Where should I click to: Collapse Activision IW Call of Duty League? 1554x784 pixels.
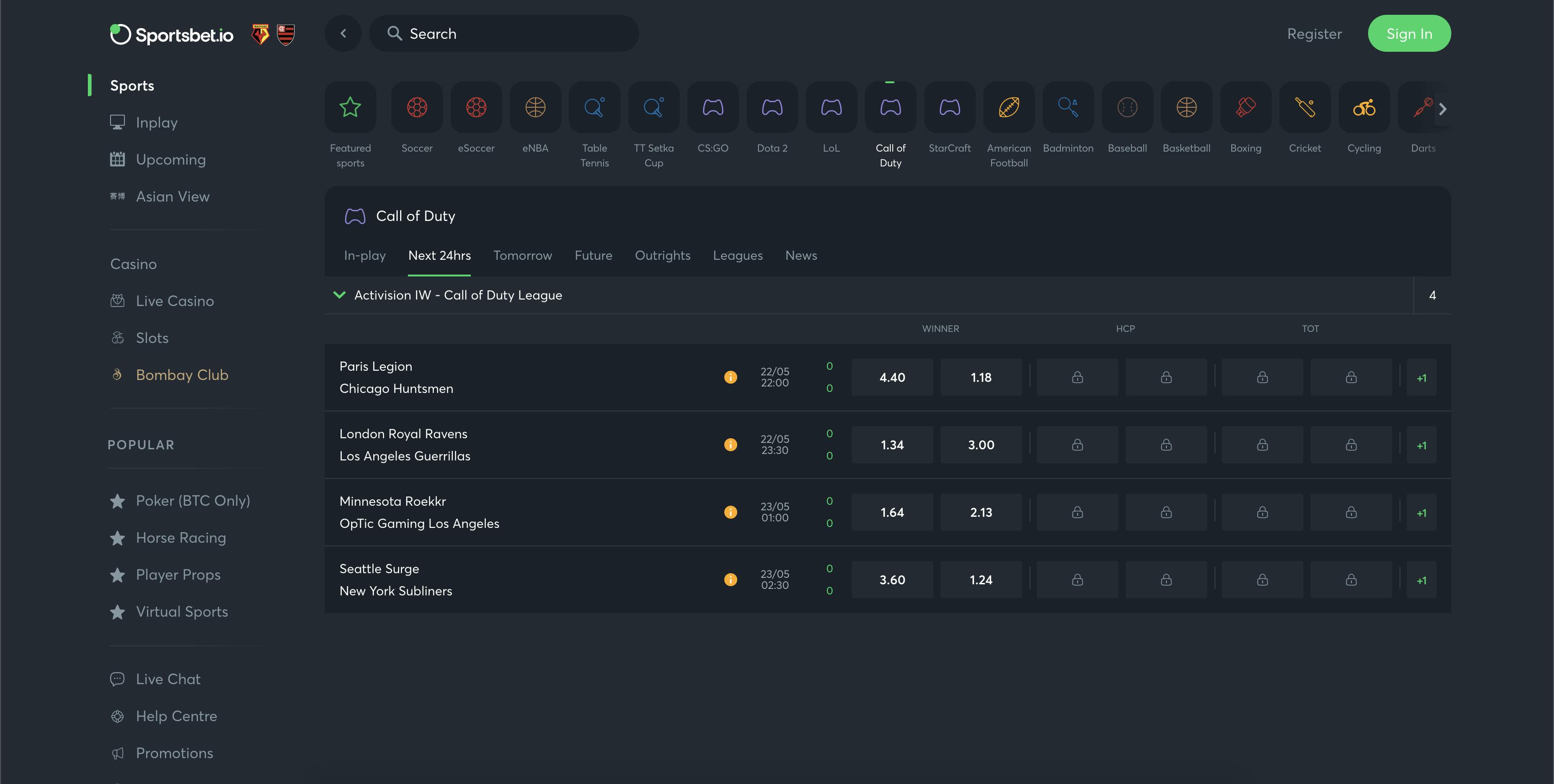339,295
